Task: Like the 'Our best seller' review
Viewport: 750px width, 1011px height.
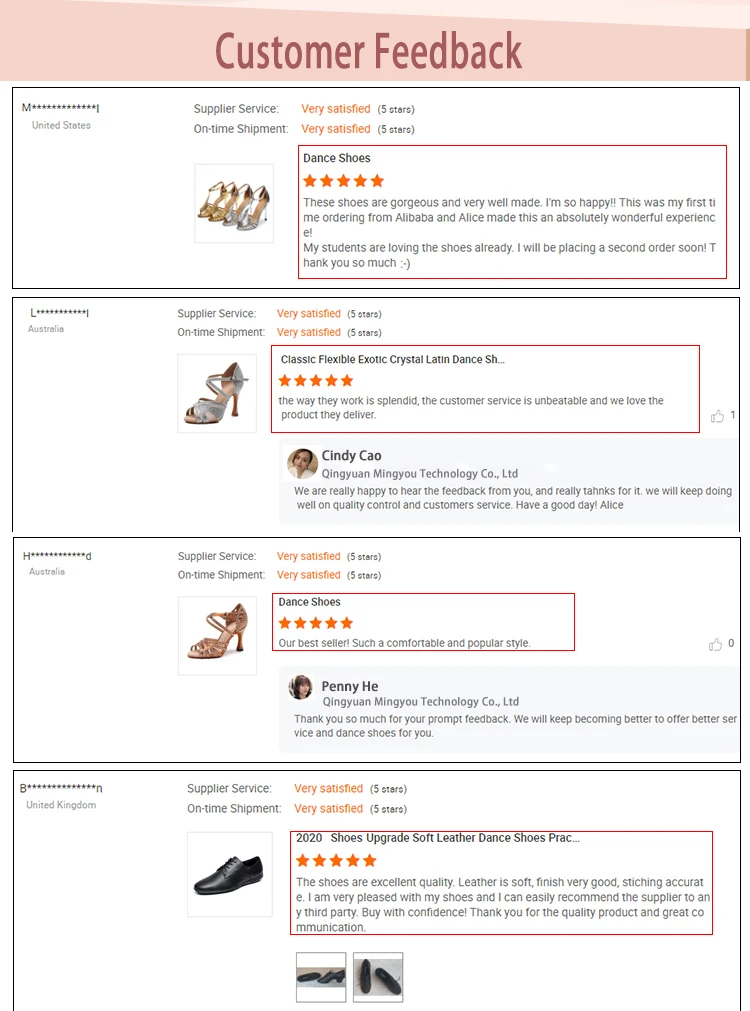Action: coord(715,644)
